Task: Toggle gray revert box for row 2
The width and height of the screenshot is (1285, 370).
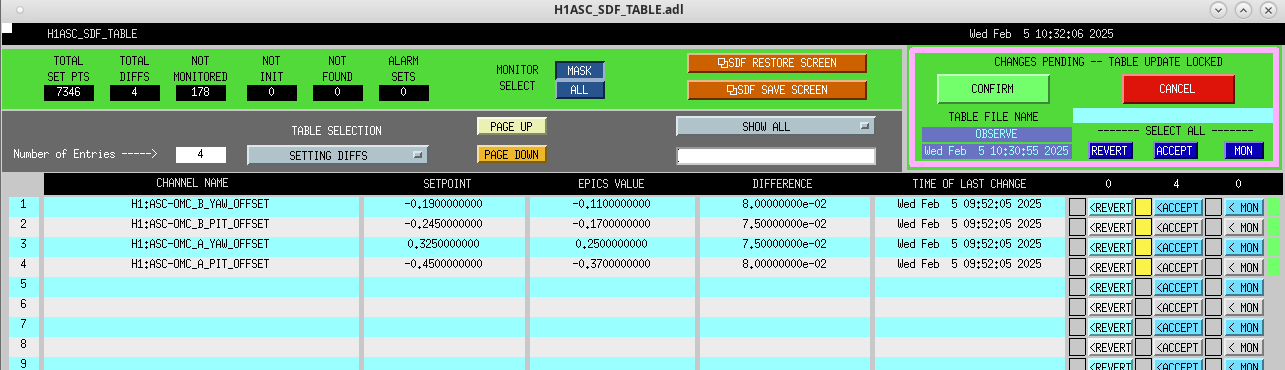Action: [x=1077, y=227]
